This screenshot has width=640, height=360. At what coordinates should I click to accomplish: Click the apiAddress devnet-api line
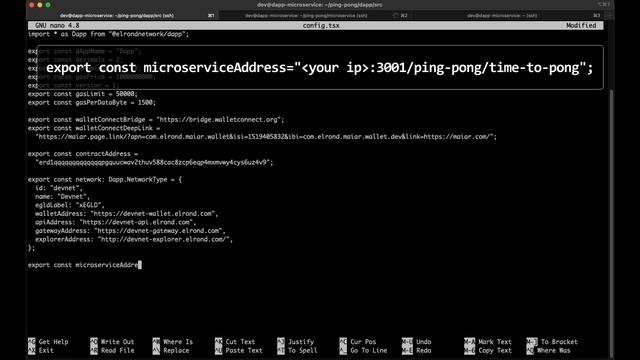(x=116, y=222)
